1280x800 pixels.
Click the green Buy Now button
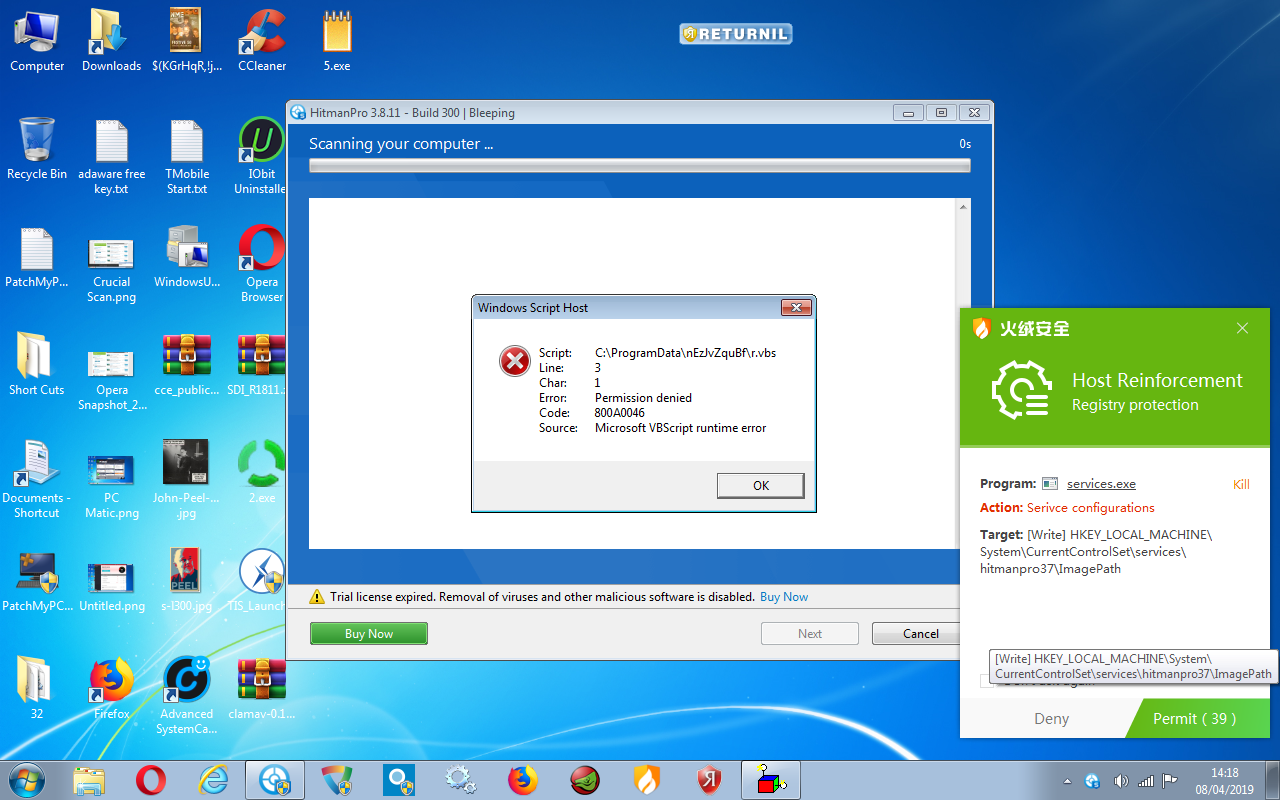coord(369,633)
